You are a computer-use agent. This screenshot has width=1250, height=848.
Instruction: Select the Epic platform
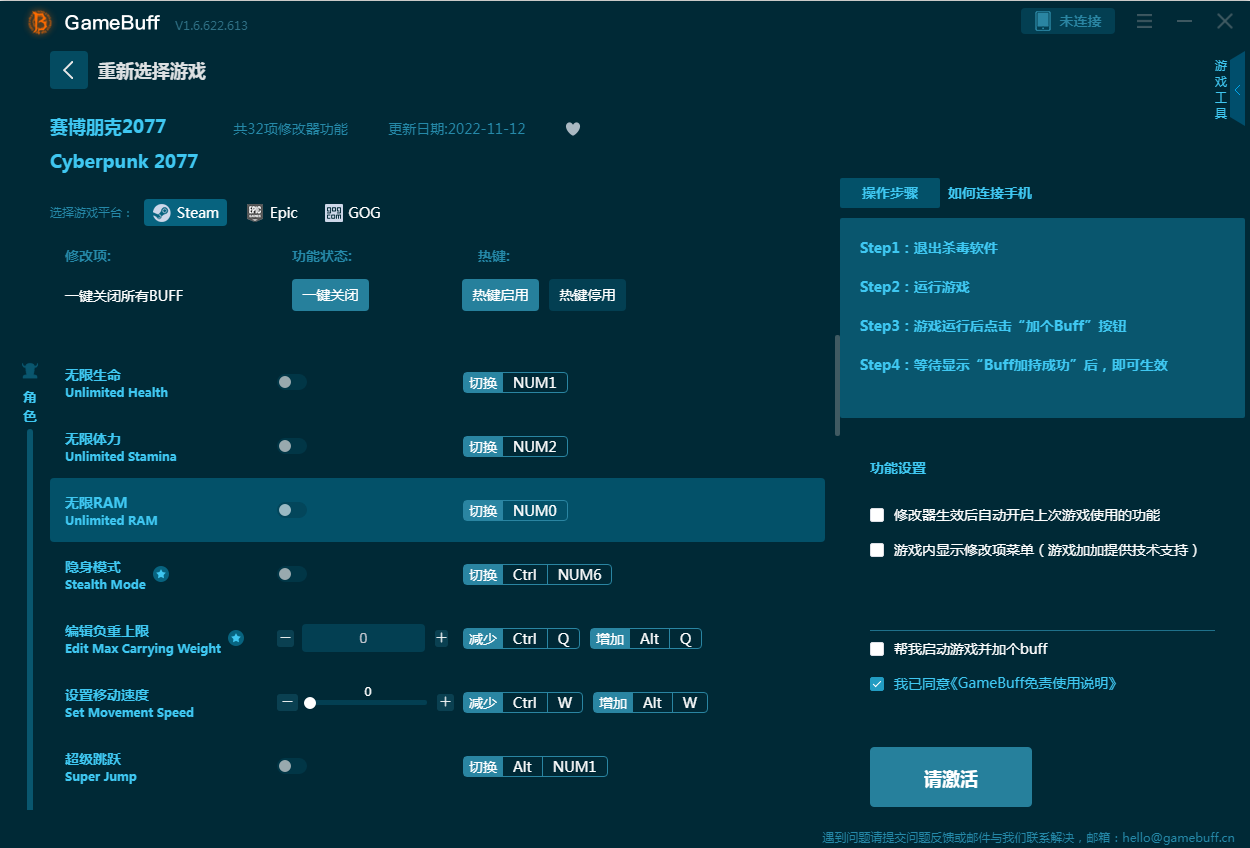click(272, 212)
